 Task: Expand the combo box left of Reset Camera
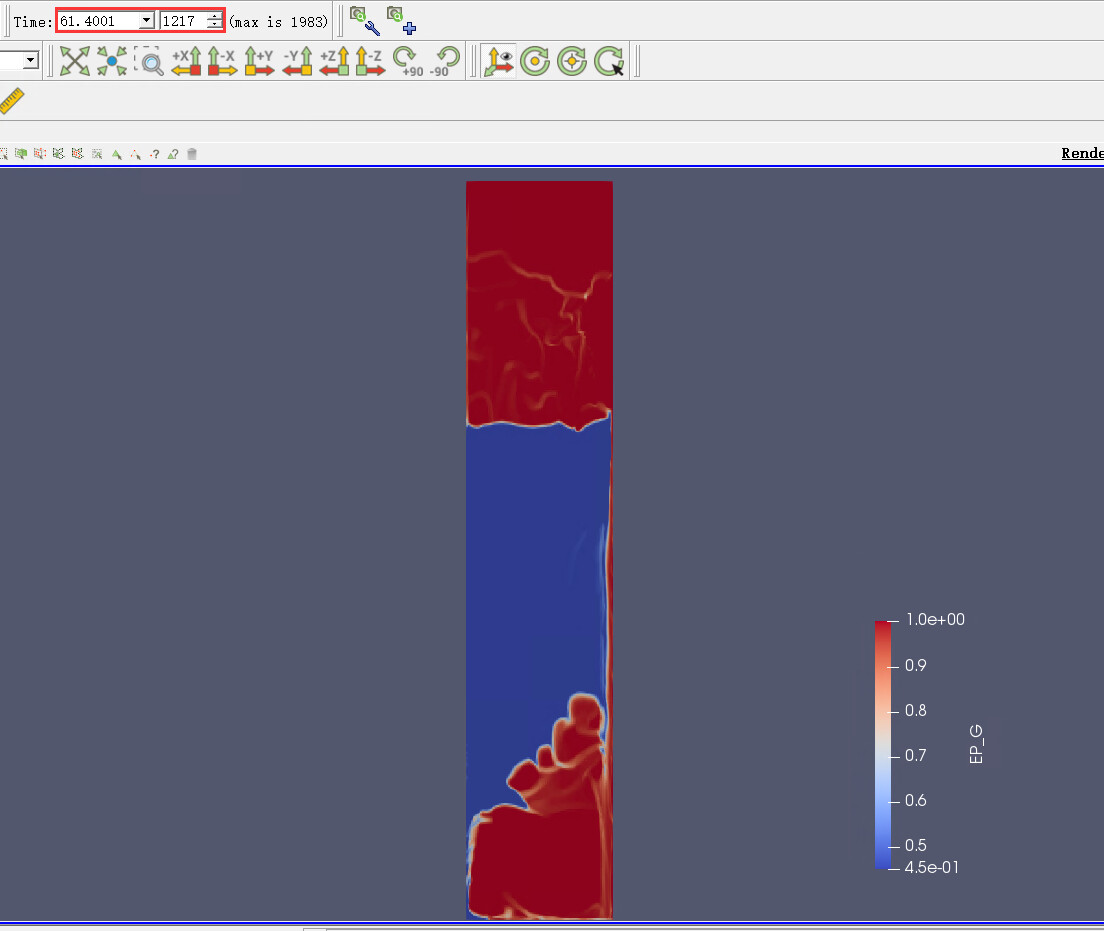pos(30,61)
